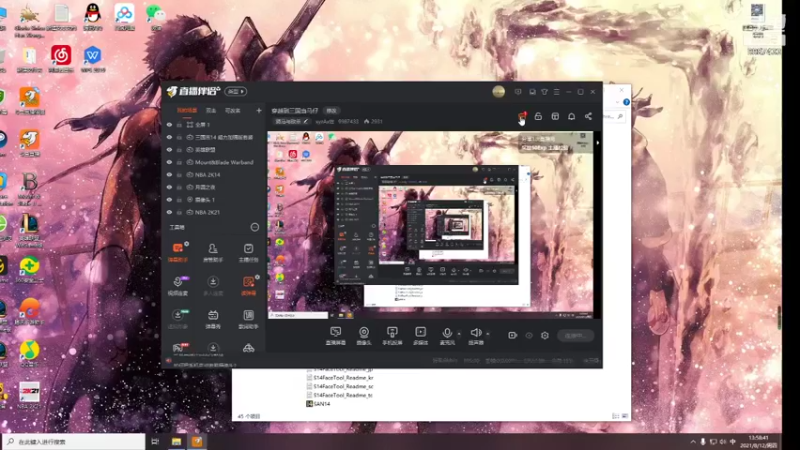Click the unlock padlock icon in header
The image size is (800, 450).
coord(538,116)
